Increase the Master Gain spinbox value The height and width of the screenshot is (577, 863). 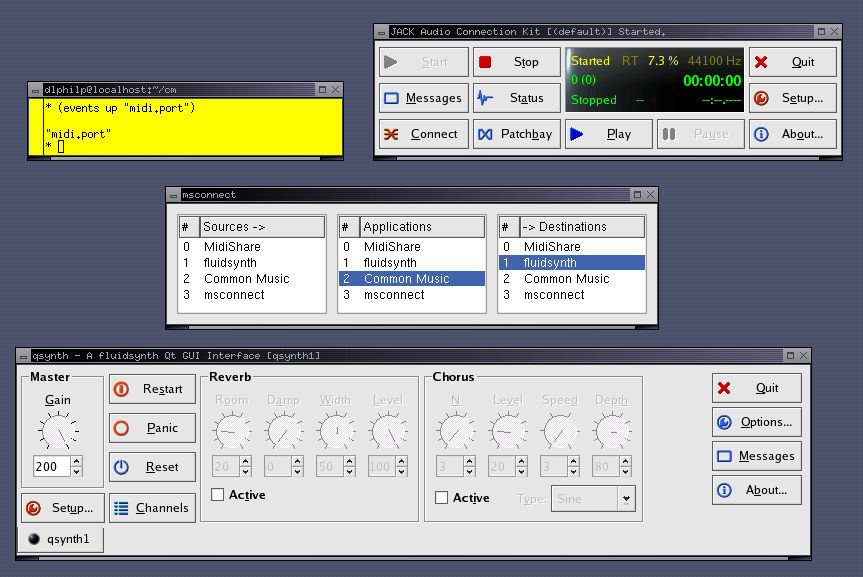(x=77, y=461)
